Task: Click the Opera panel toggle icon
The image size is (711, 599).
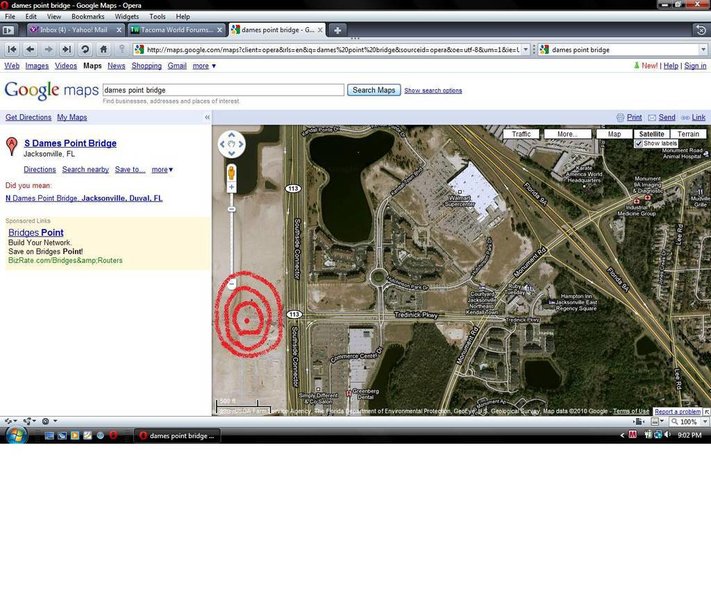Action: [8, 30]
